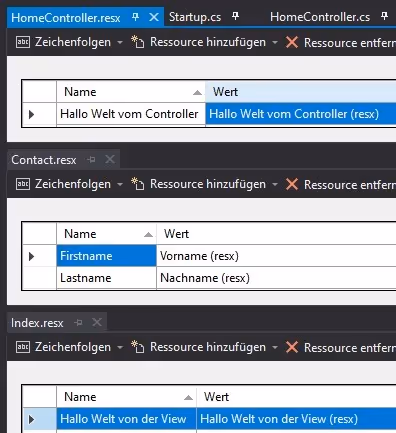Click Wert column header in Index.resx grid
396x433 pixels.
coord(296,397)
